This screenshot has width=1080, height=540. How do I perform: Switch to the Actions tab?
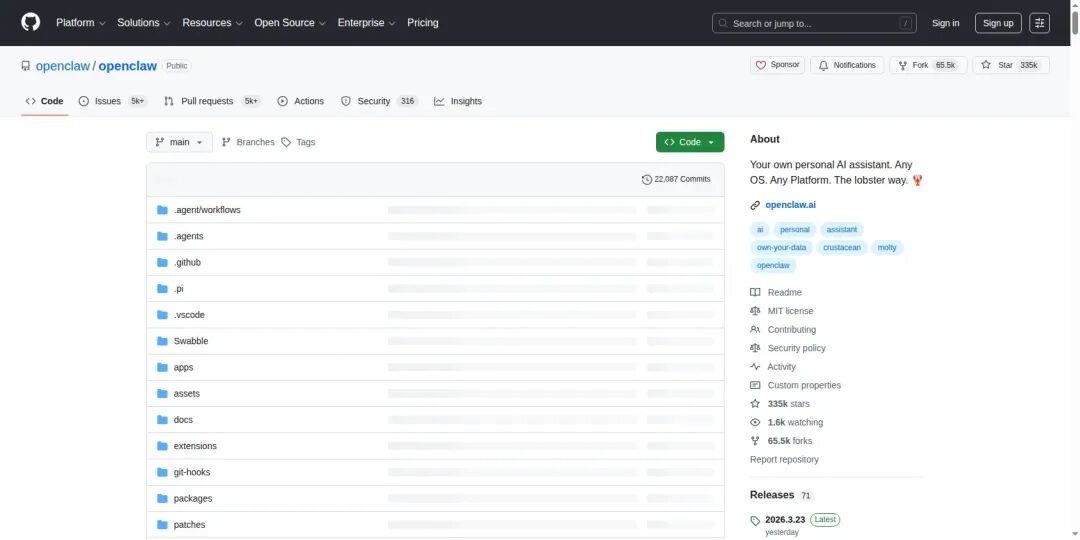(x=300, y=101)
